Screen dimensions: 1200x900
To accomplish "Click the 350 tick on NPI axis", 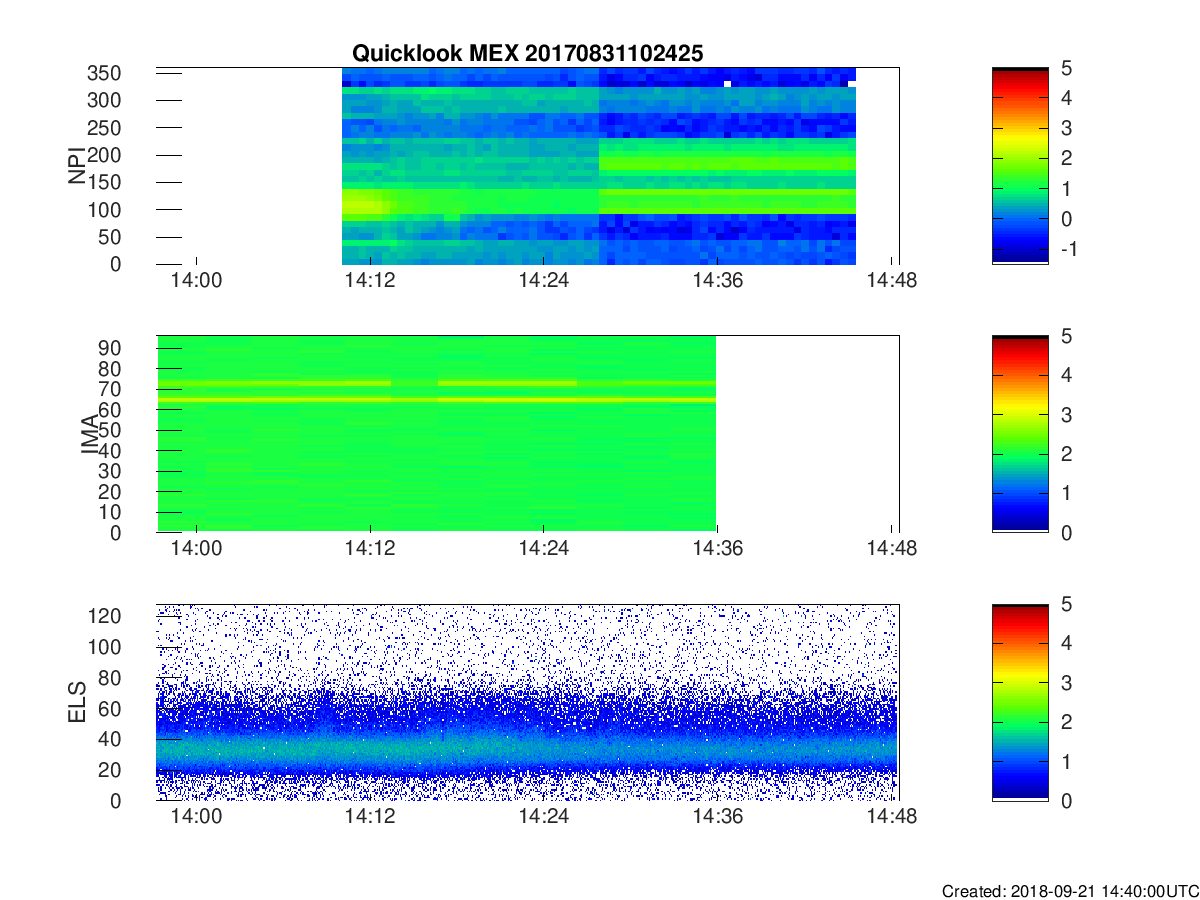I will 105,73.
